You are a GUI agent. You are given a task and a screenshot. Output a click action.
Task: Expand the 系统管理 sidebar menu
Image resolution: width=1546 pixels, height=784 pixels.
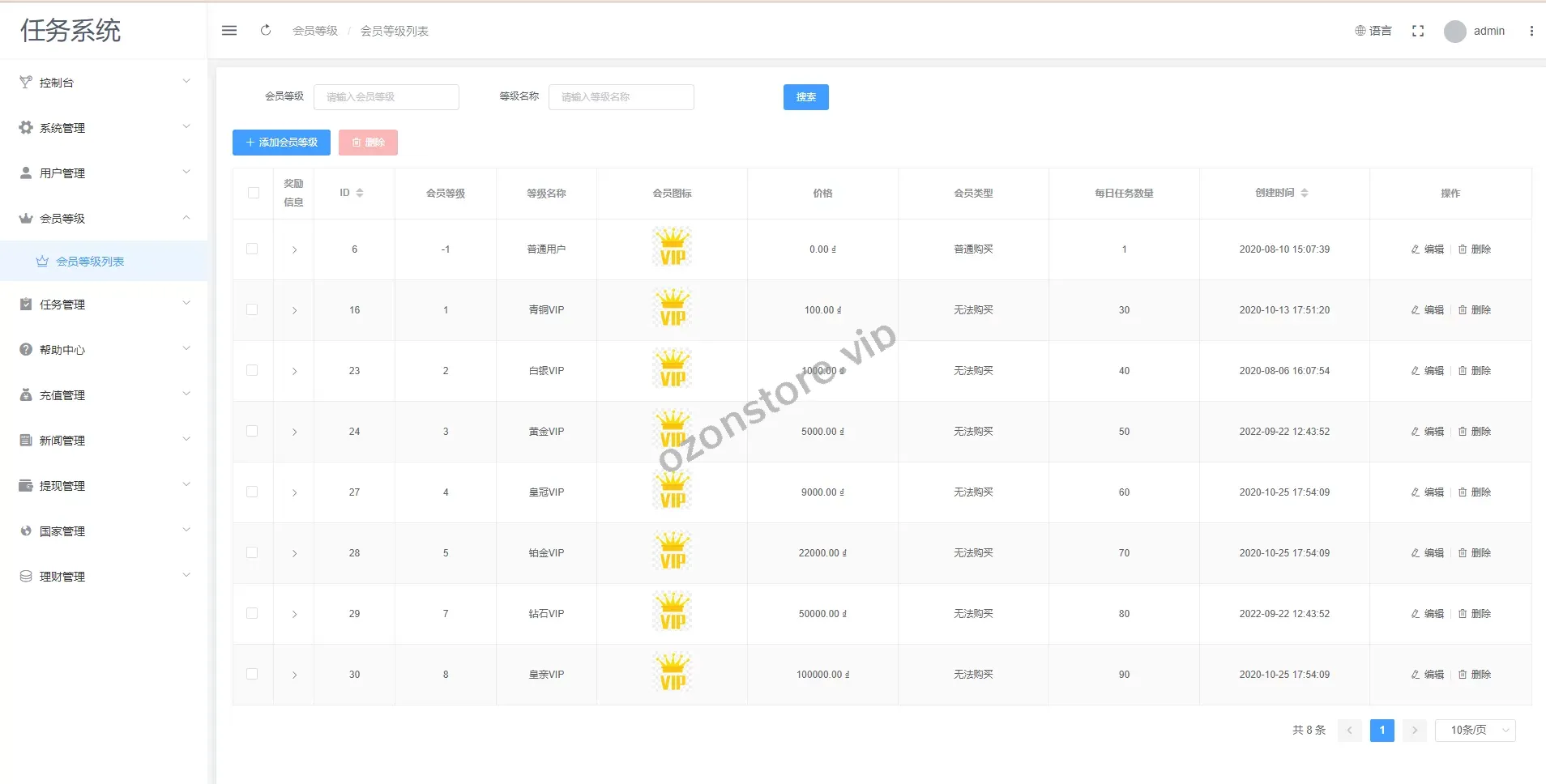(104, 128)
